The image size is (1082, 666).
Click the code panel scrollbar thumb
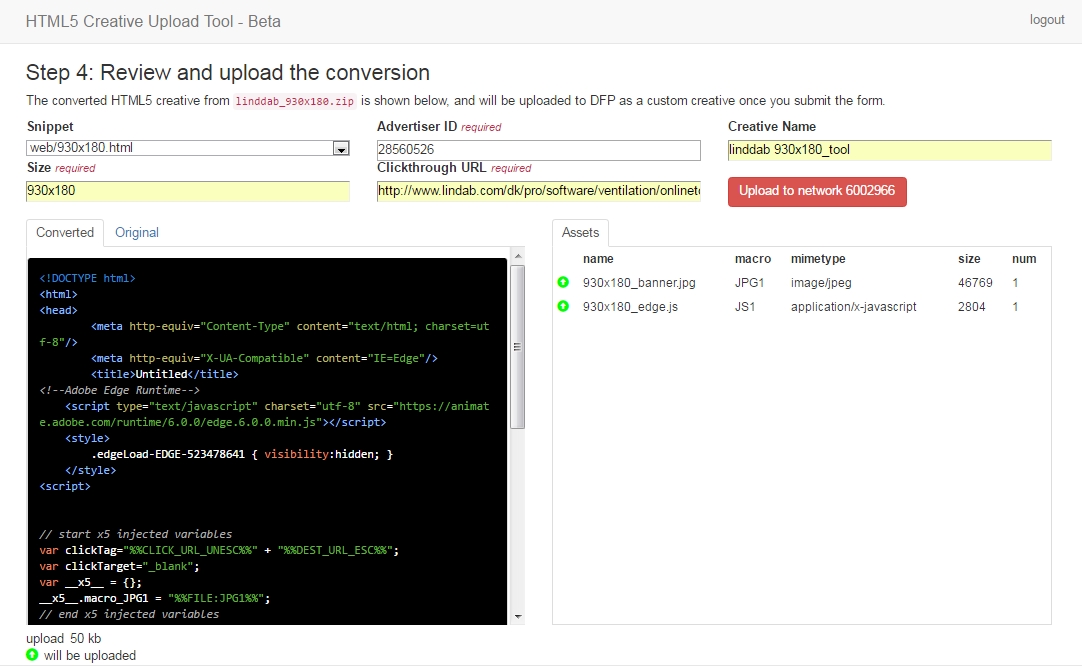[x=518, y=347]
